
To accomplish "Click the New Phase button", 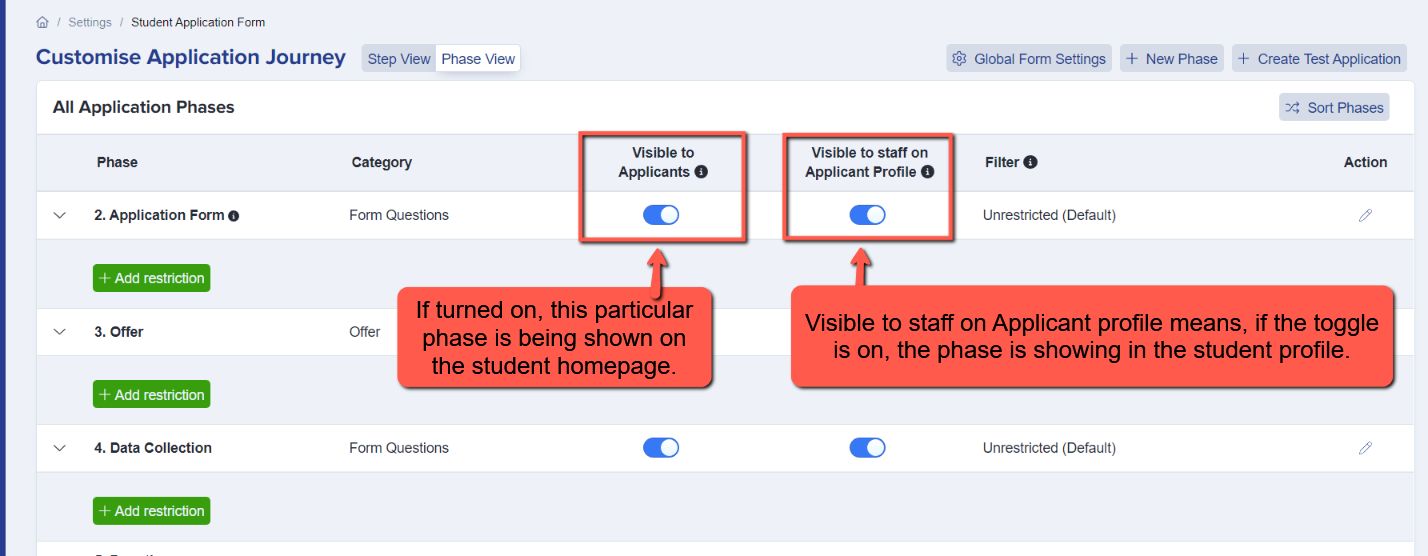I will pyautogui.click(x=1172, y=59).
